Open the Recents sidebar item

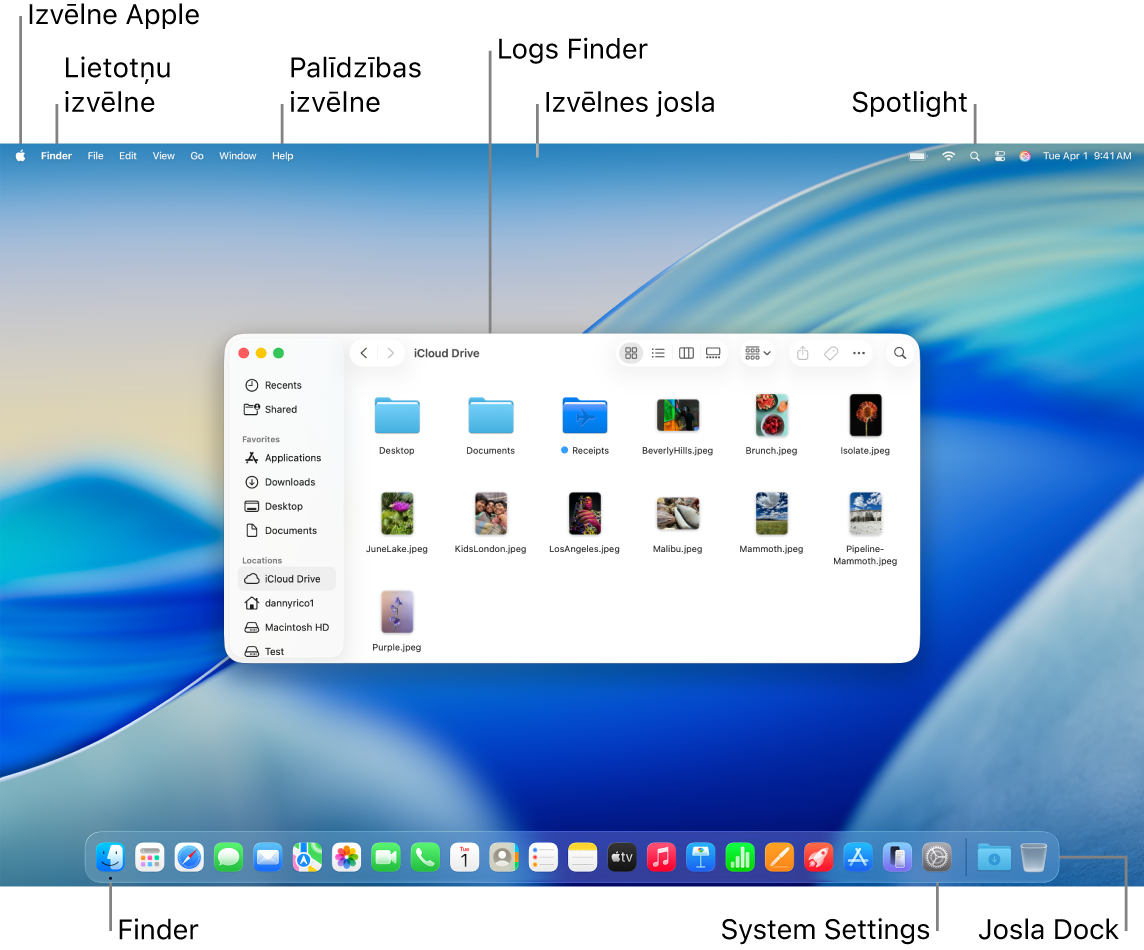281,385
